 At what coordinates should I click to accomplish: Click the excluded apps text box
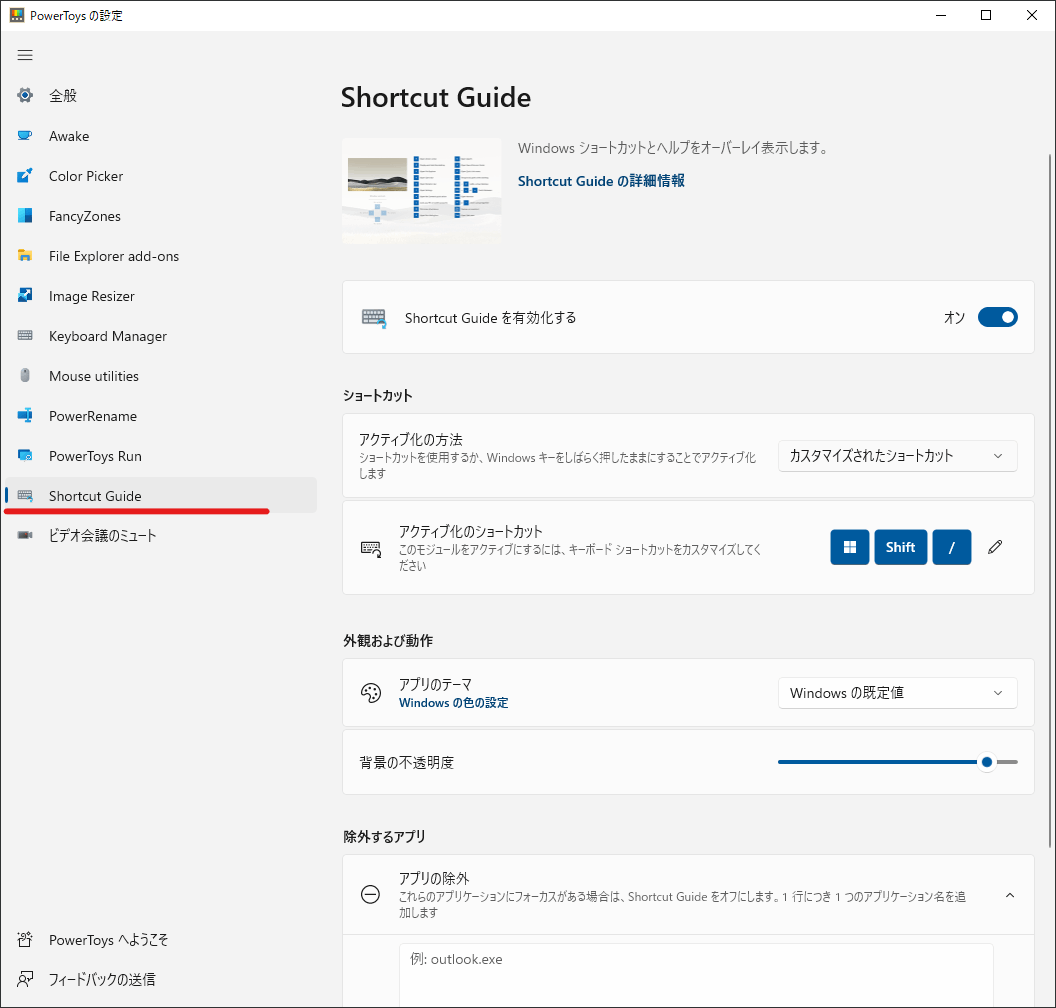pos(696,974)
